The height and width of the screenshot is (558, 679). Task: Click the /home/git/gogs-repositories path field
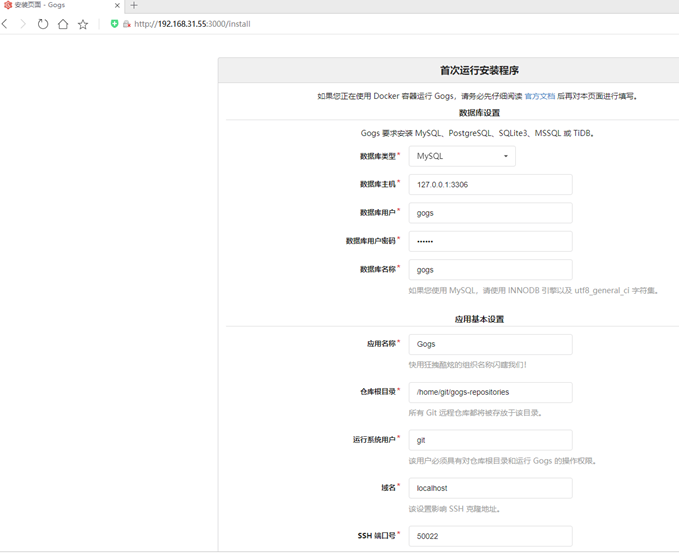[490, 392]
